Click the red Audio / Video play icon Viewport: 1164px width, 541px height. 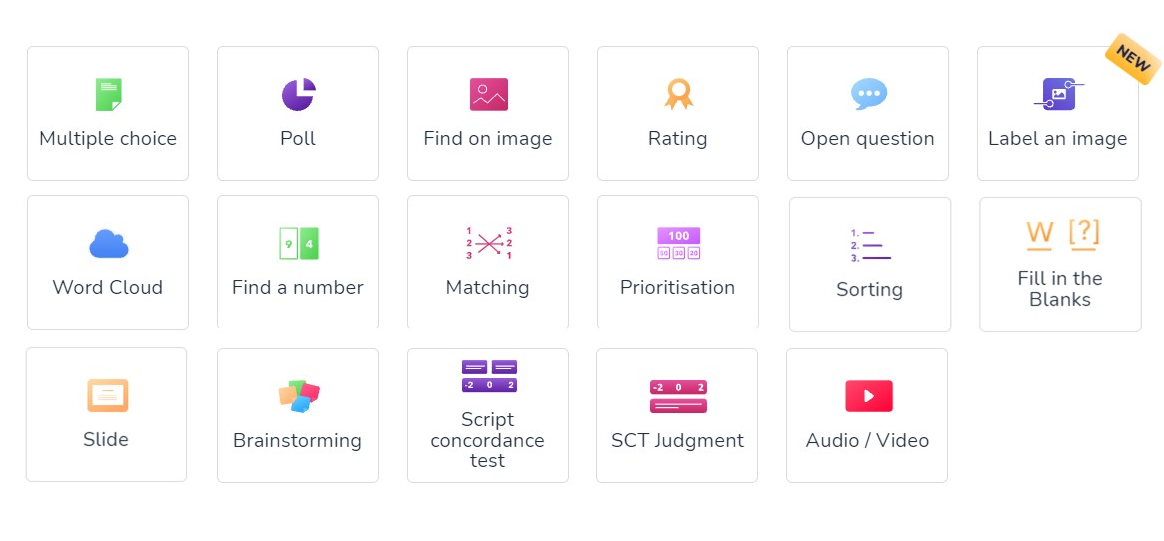pyautogui.click(x=869, y=396)
